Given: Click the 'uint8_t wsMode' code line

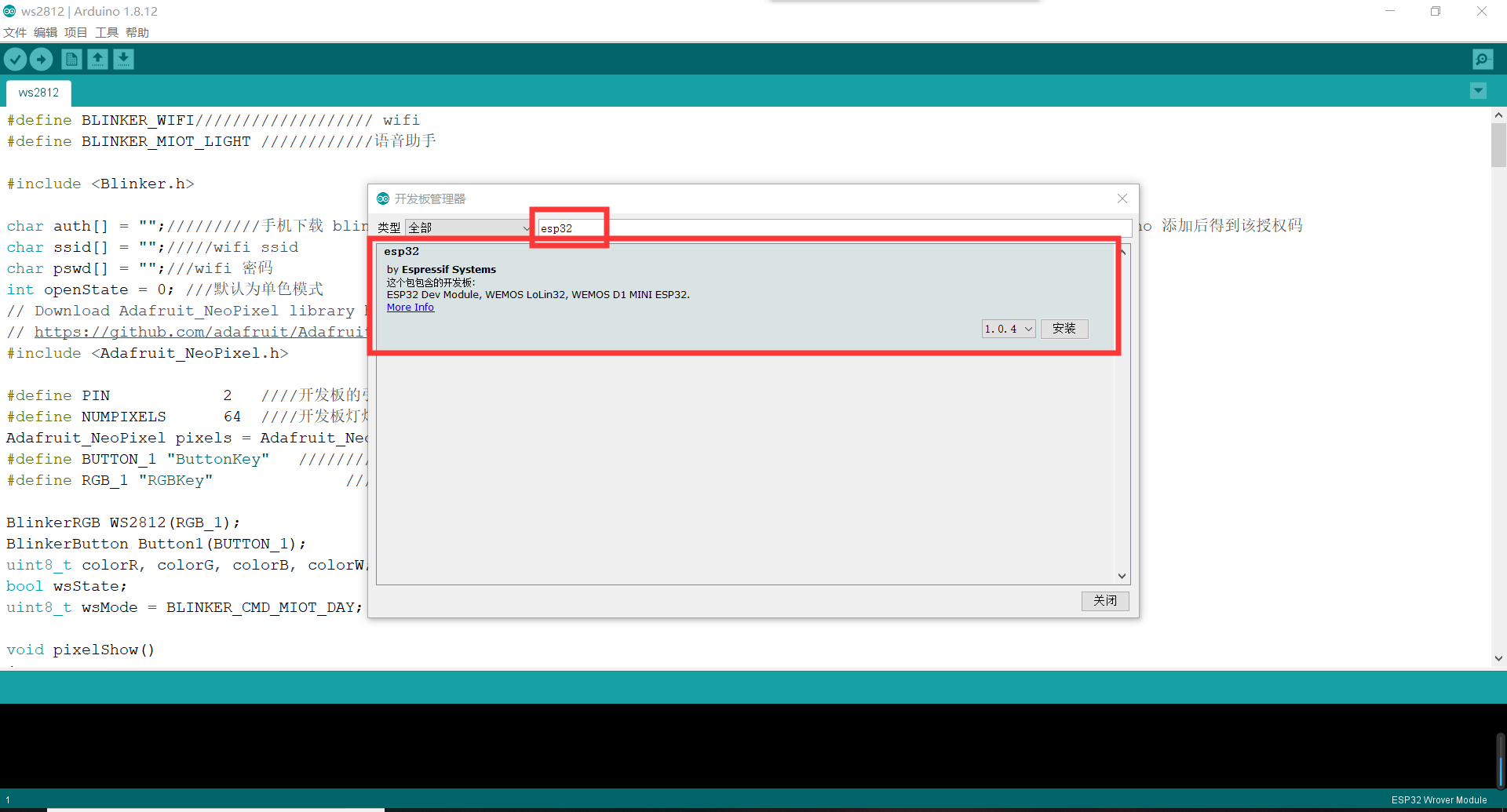Looking at the screenshot, I should point(184,607).
